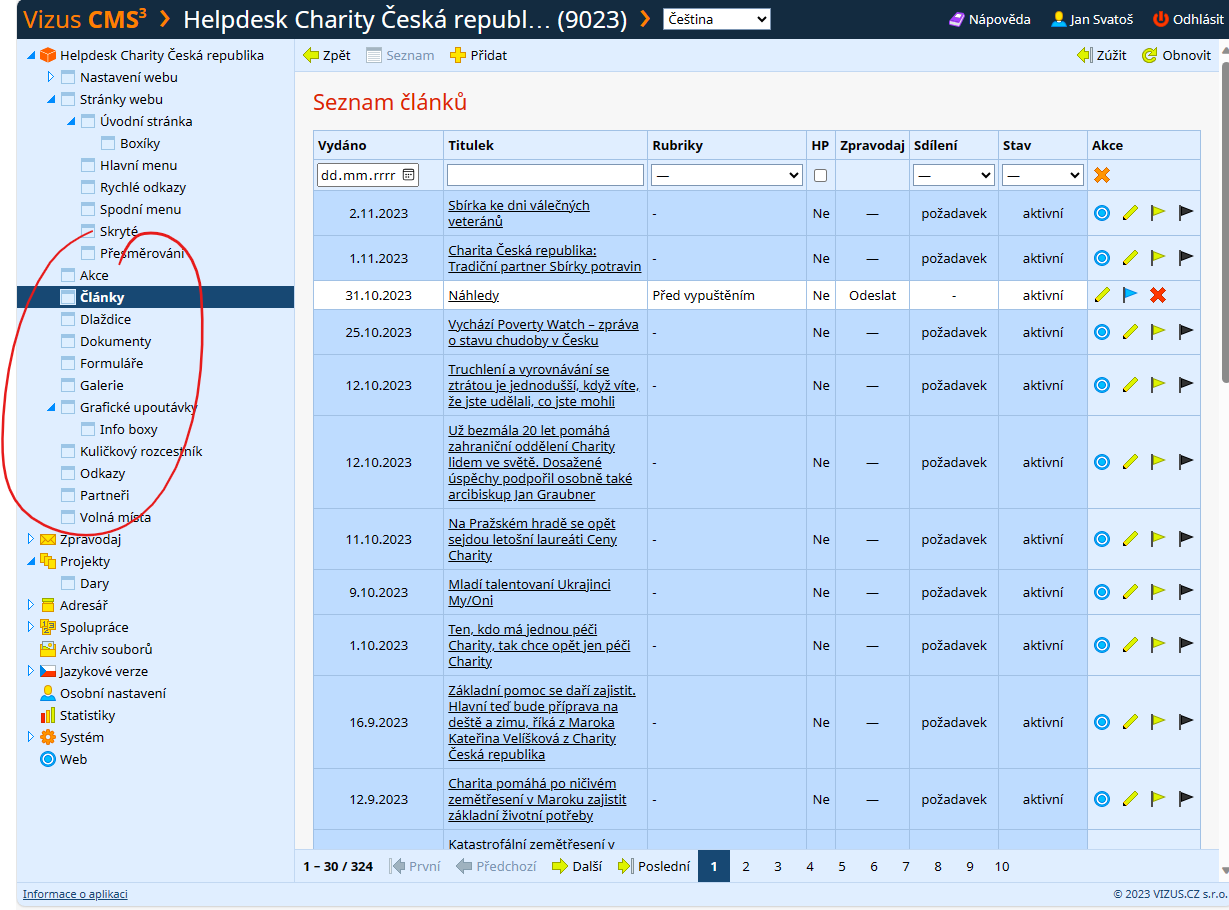Click the Vydáno date filter field
The height and width of the screenshot is (910, 1229).
point(368,175)
